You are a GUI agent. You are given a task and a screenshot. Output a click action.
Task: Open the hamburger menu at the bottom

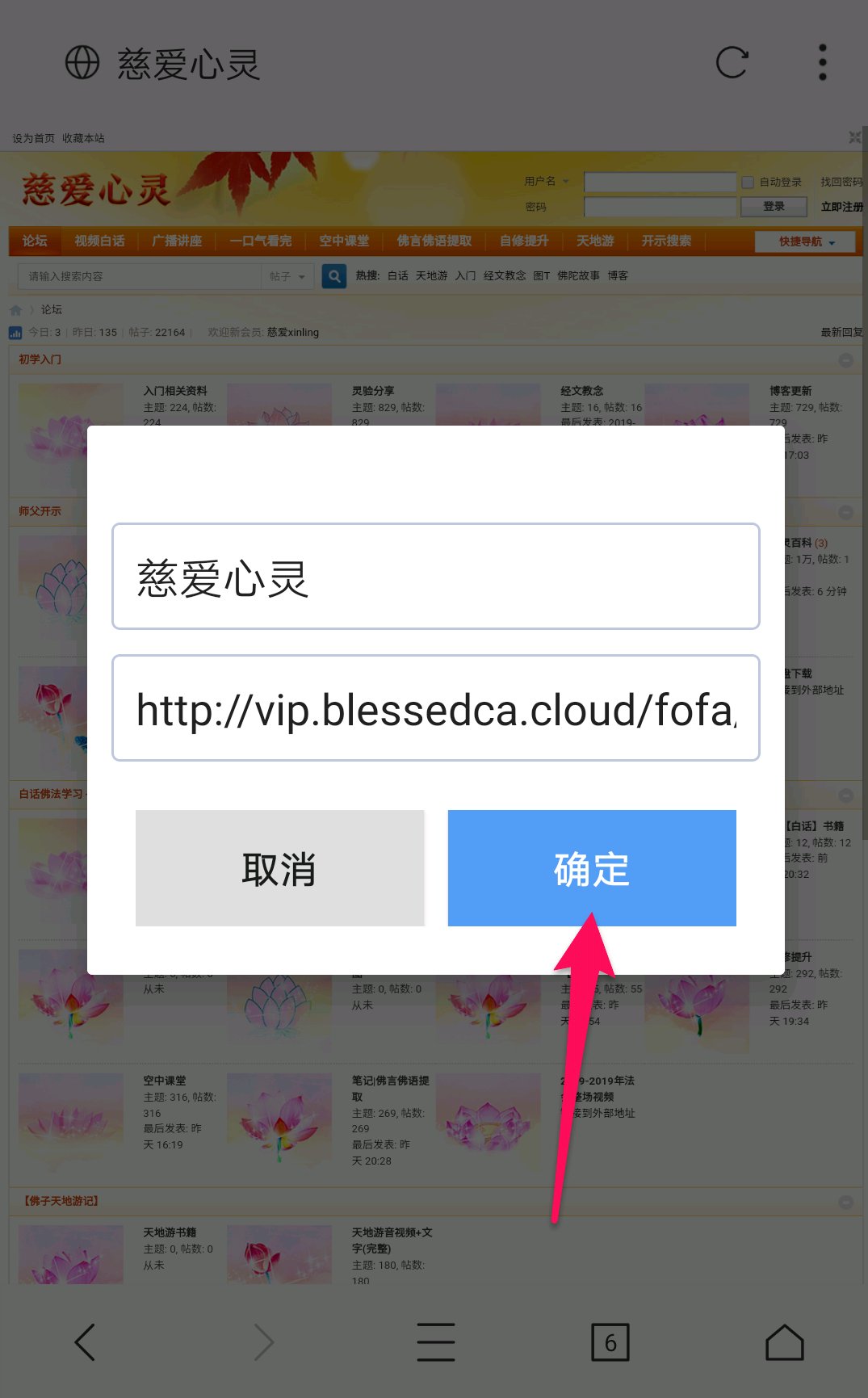point(436,1342)
